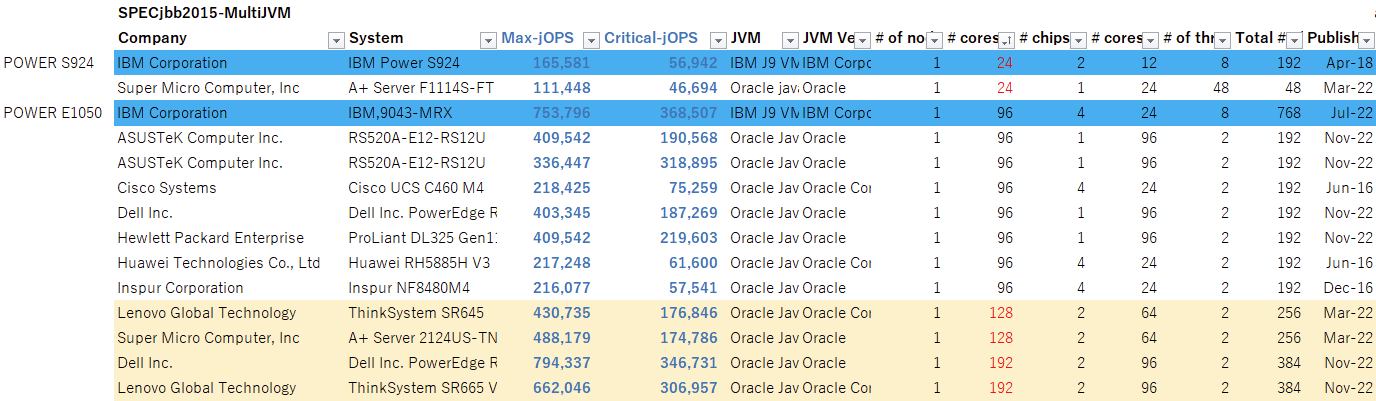Select the ProLiant DL325 Gen11 system cell

422,238
